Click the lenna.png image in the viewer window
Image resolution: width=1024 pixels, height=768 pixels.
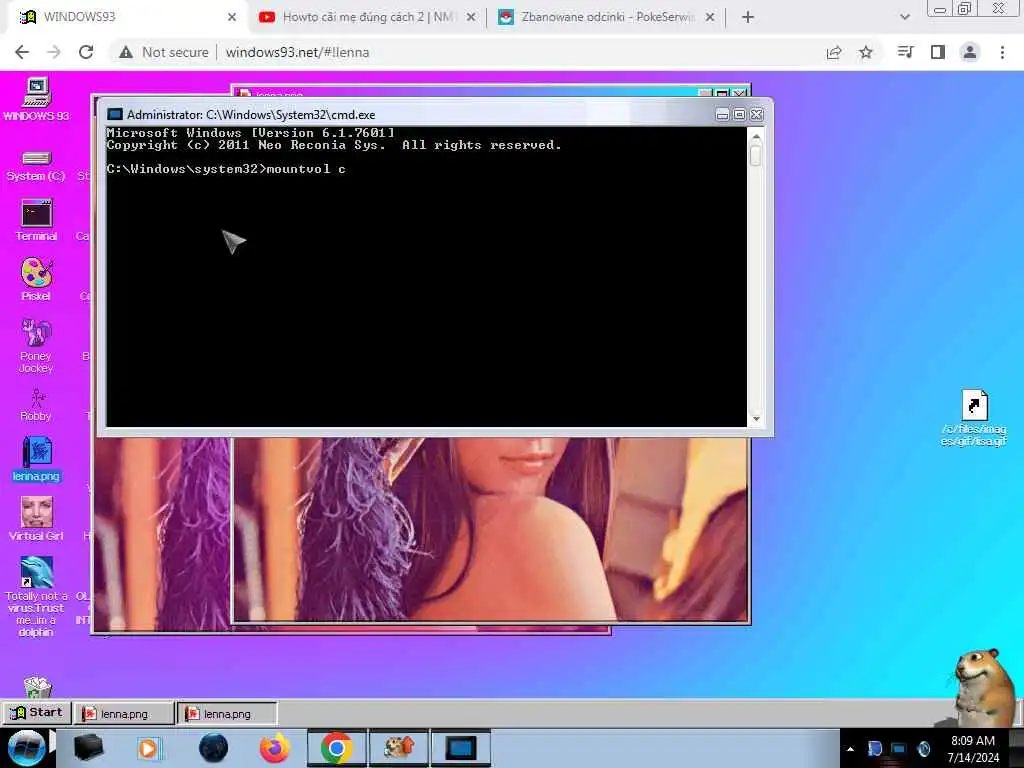tap(490, 529)
